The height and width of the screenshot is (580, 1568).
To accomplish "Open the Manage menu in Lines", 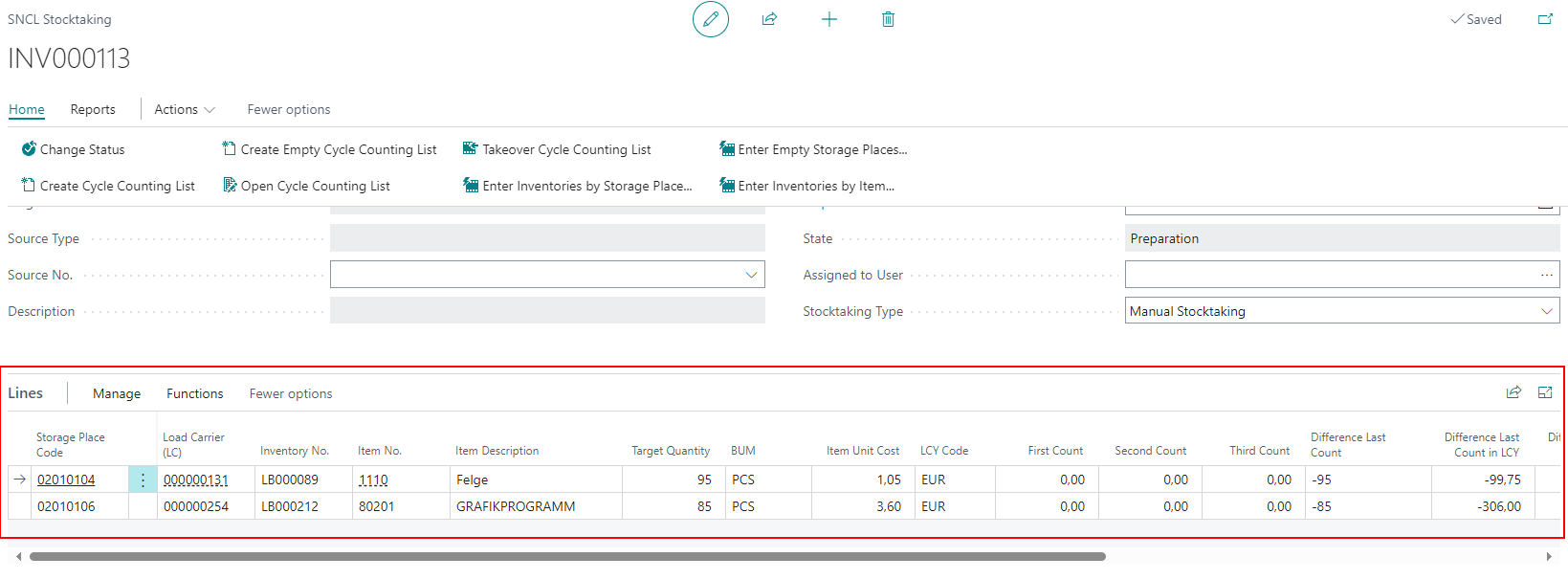I will click(x=117, y=393).
